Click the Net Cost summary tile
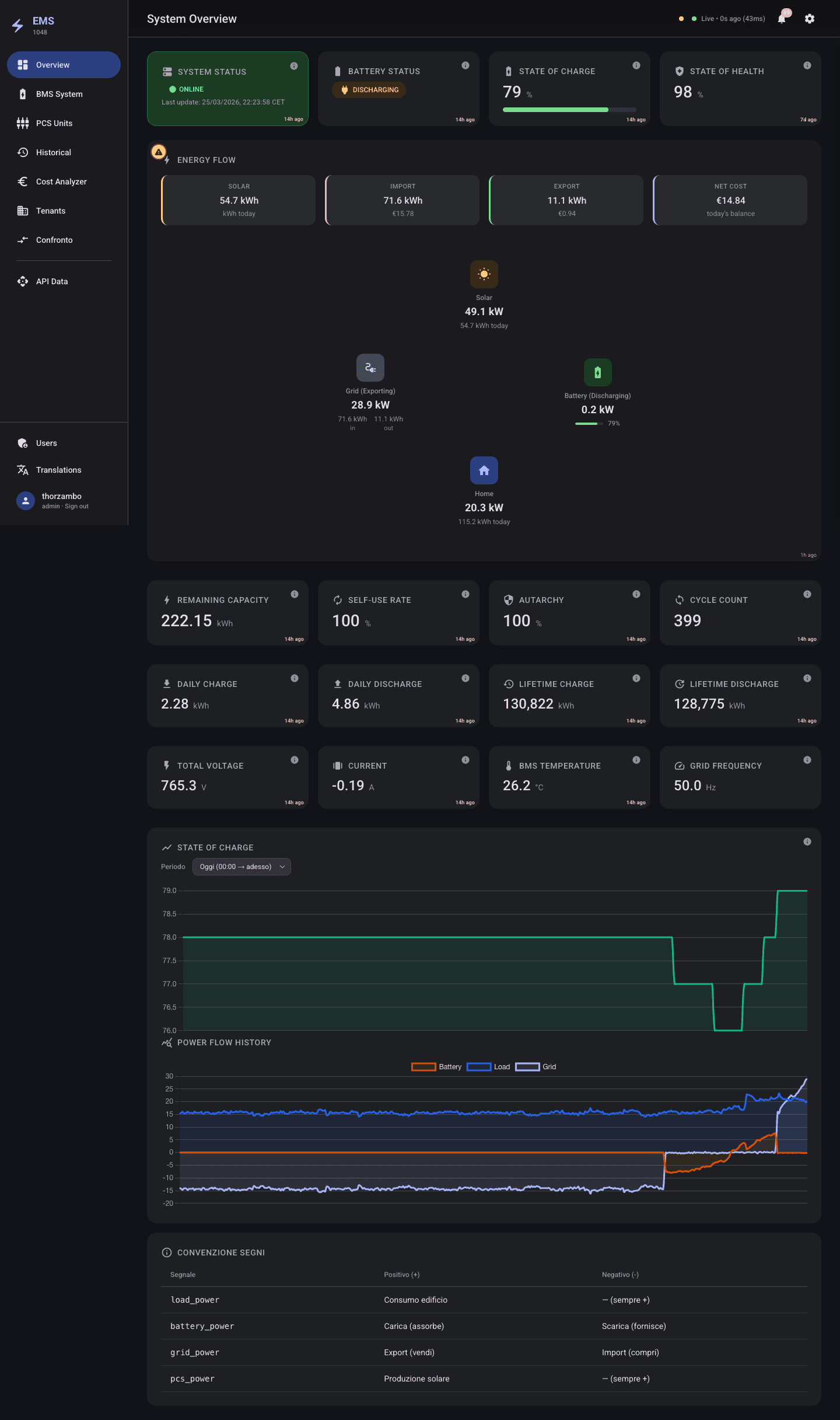This screenshot has height=1420, width=840. coord(730,200)
